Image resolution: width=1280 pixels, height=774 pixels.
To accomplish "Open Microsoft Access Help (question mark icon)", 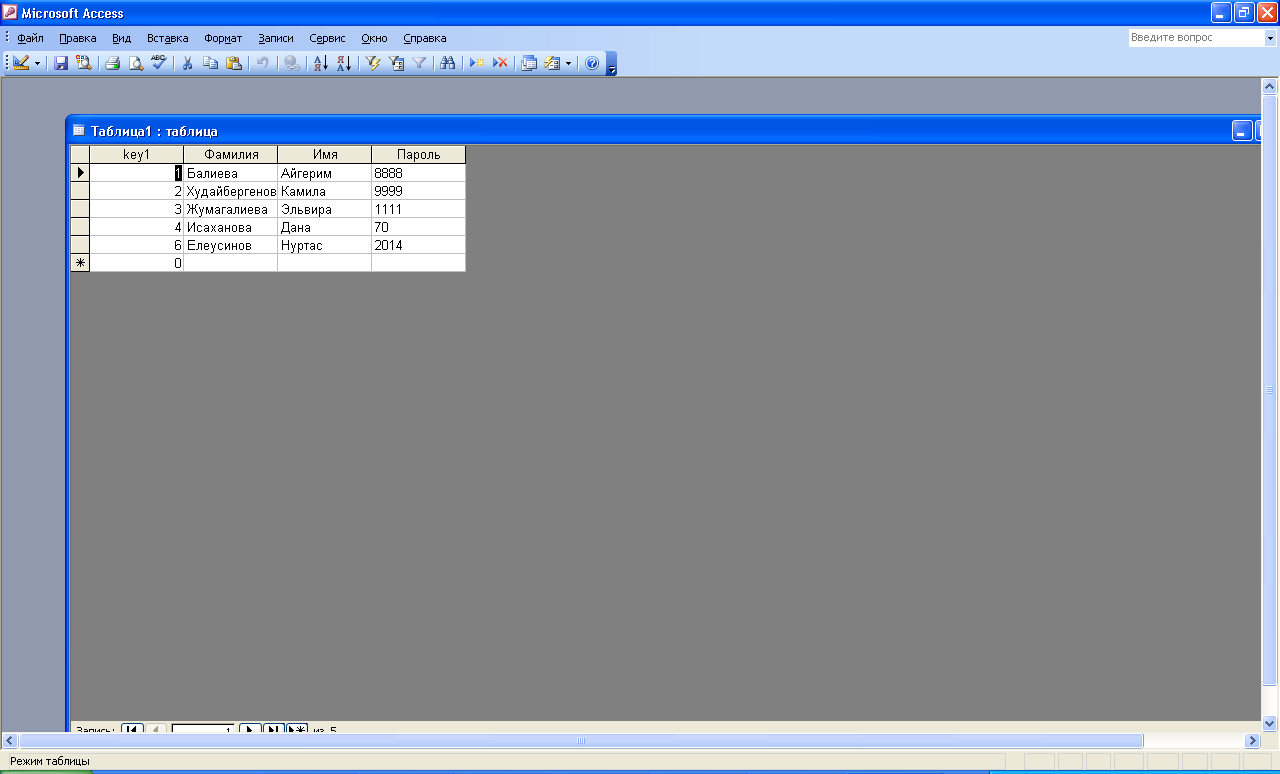I will pyautogui.click(x=591, y=63).
